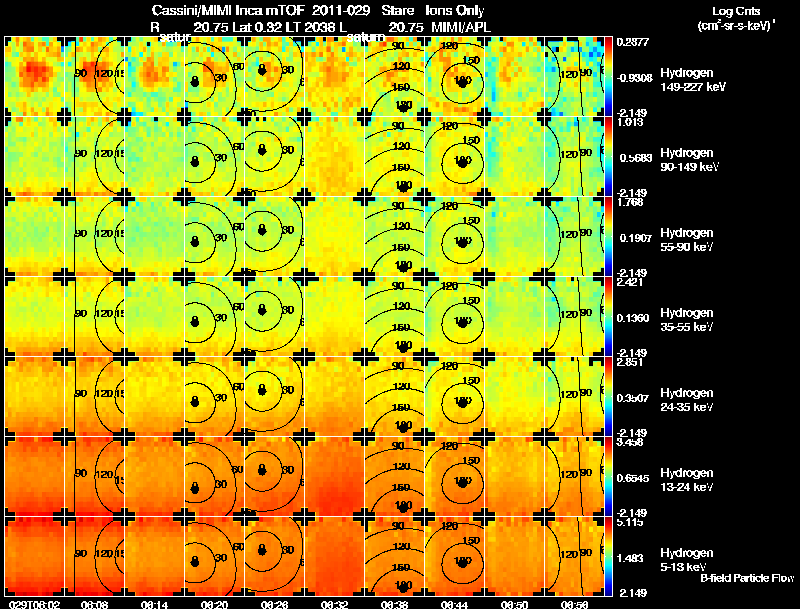
Task: Click the 029T06:02 time axis label
Action: pos(35,605)
